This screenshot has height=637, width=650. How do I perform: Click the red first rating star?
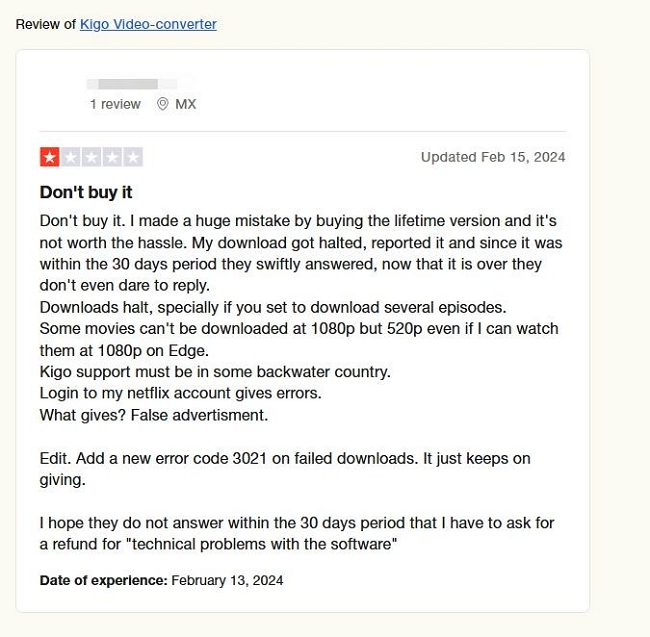click(x=50, y=157)
